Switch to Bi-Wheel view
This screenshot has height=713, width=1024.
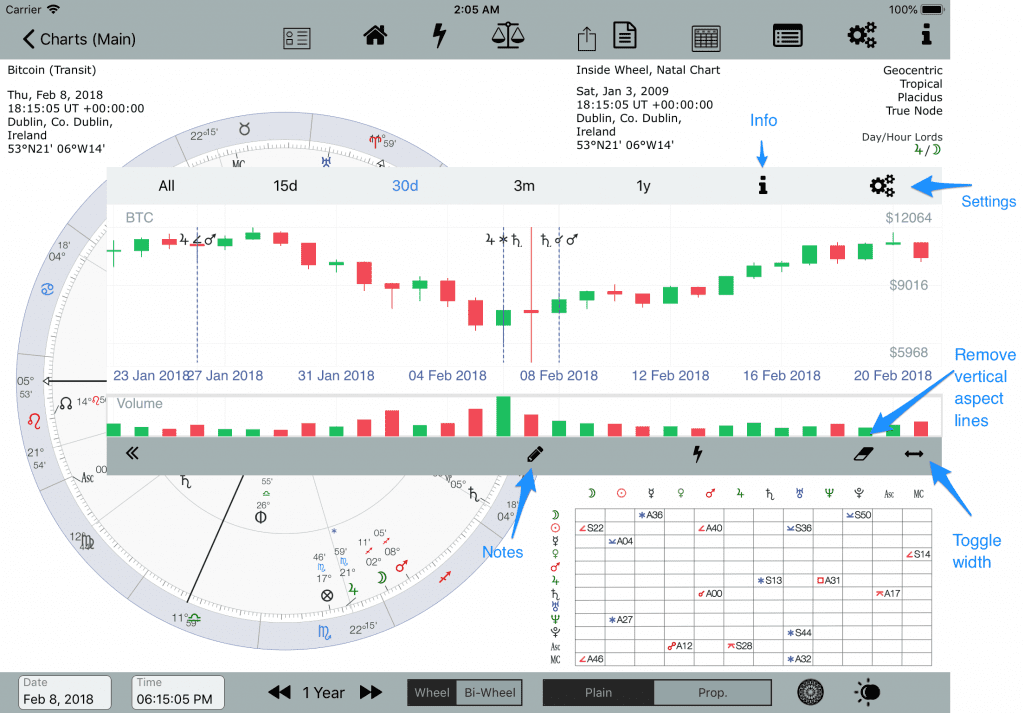click(490, 693)
